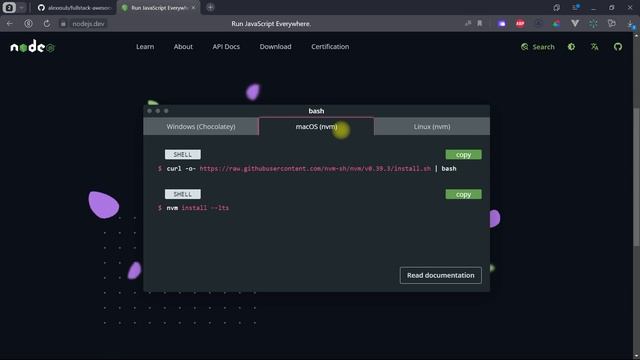Click the Read documentation button

(x=440, y=275)
